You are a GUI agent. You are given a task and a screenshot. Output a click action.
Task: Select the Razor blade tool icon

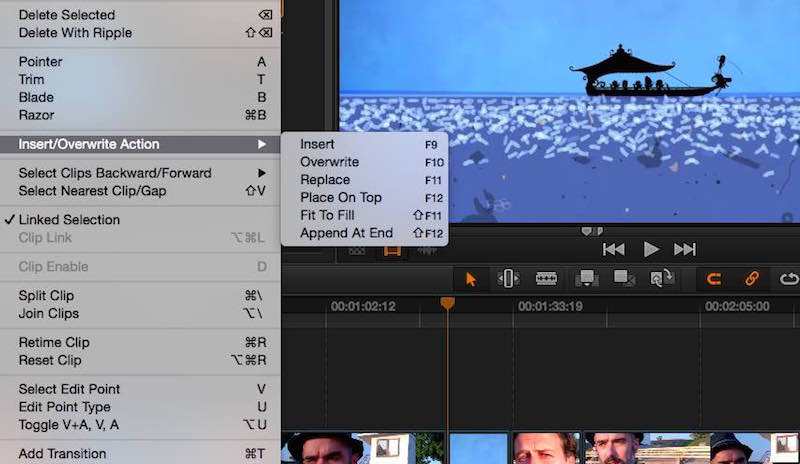click(x=546, y=279)
